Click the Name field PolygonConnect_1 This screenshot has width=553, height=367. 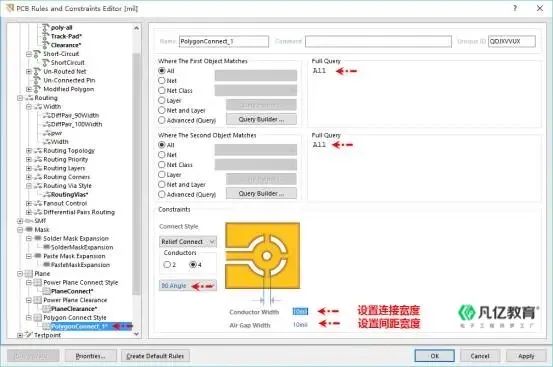pos(224,42)
